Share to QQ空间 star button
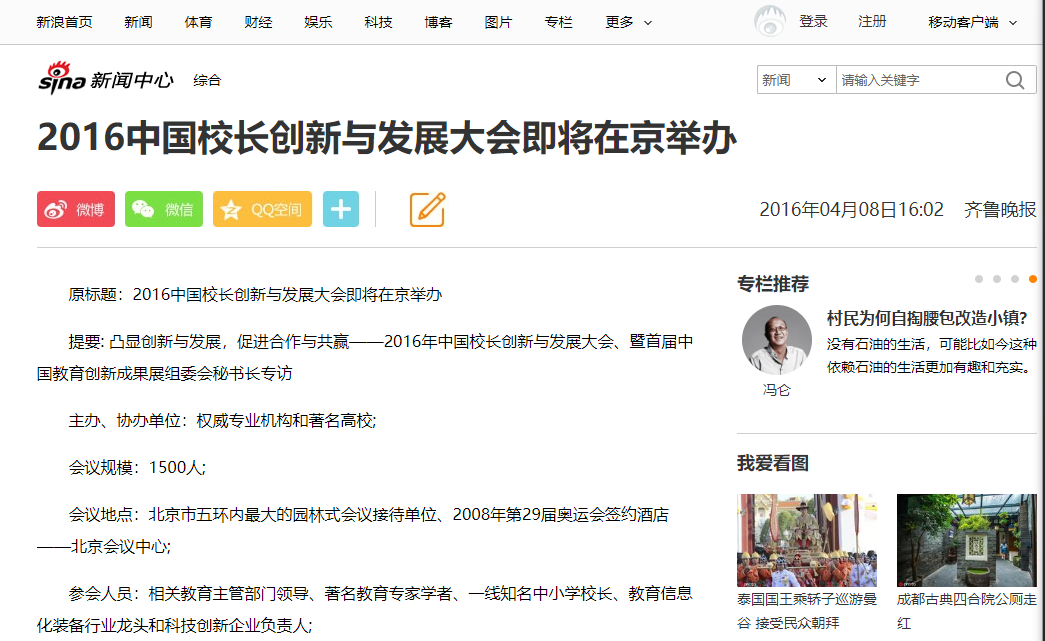 tap(262, 209)
